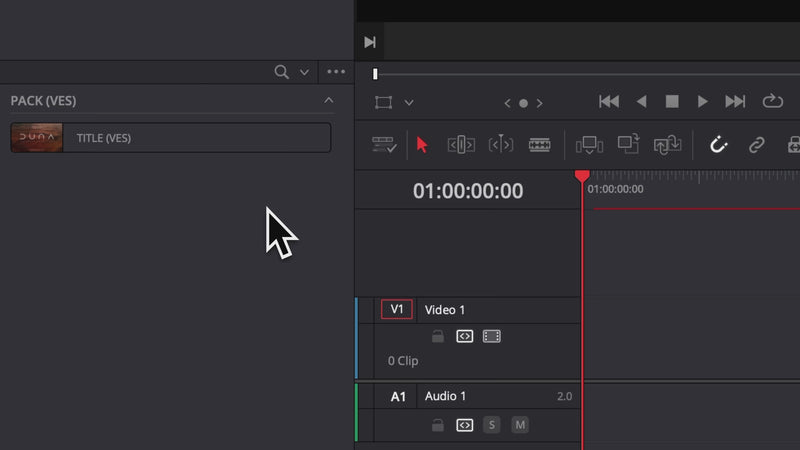Image resolution: width=800 pixels, height=450 pixels.
Task: Click Replace Clip edit button
Action: [x=667, y=145]
